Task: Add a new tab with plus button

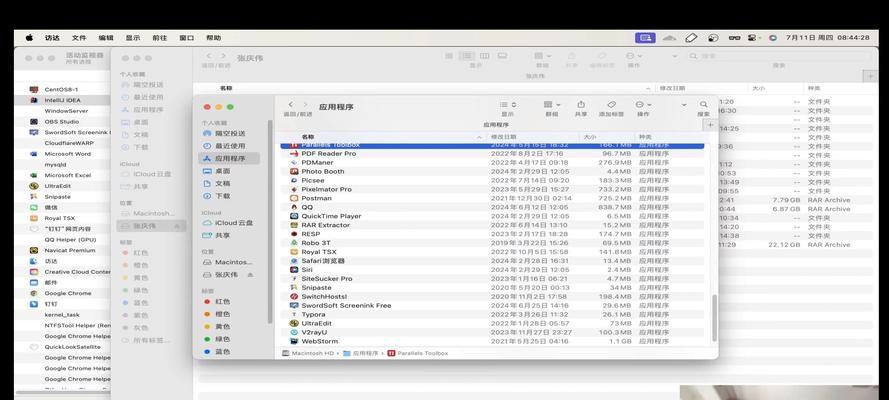Action: (710, 125)
